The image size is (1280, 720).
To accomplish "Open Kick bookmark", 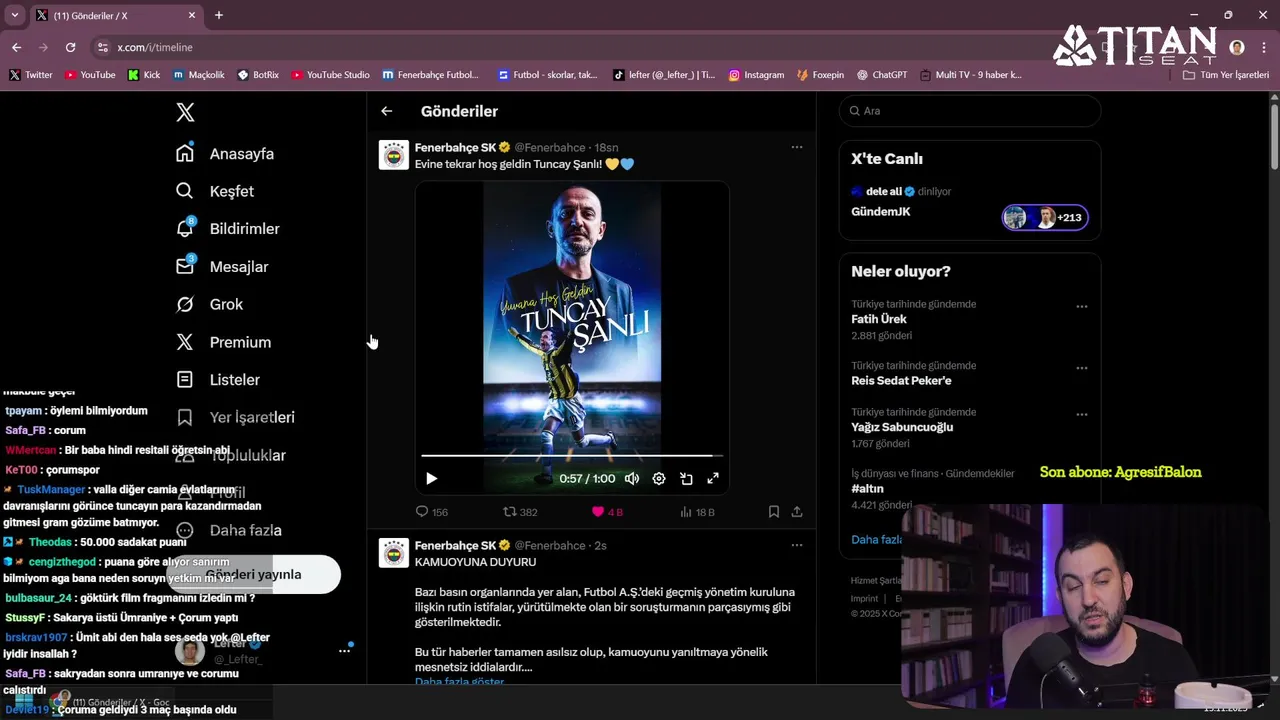I will tap(144, 75).
